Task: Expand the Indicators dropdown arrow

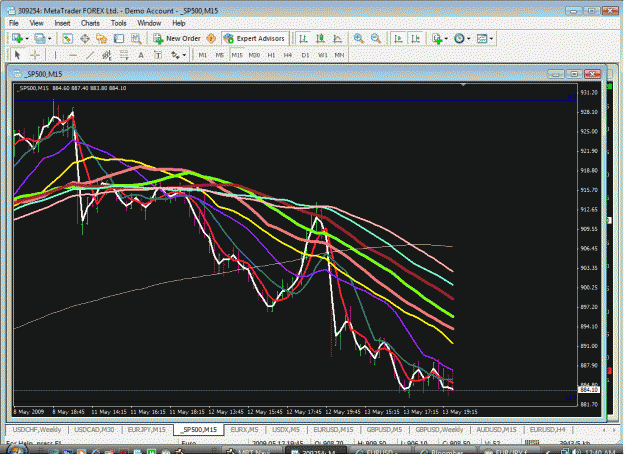Action: pos(446,39)
